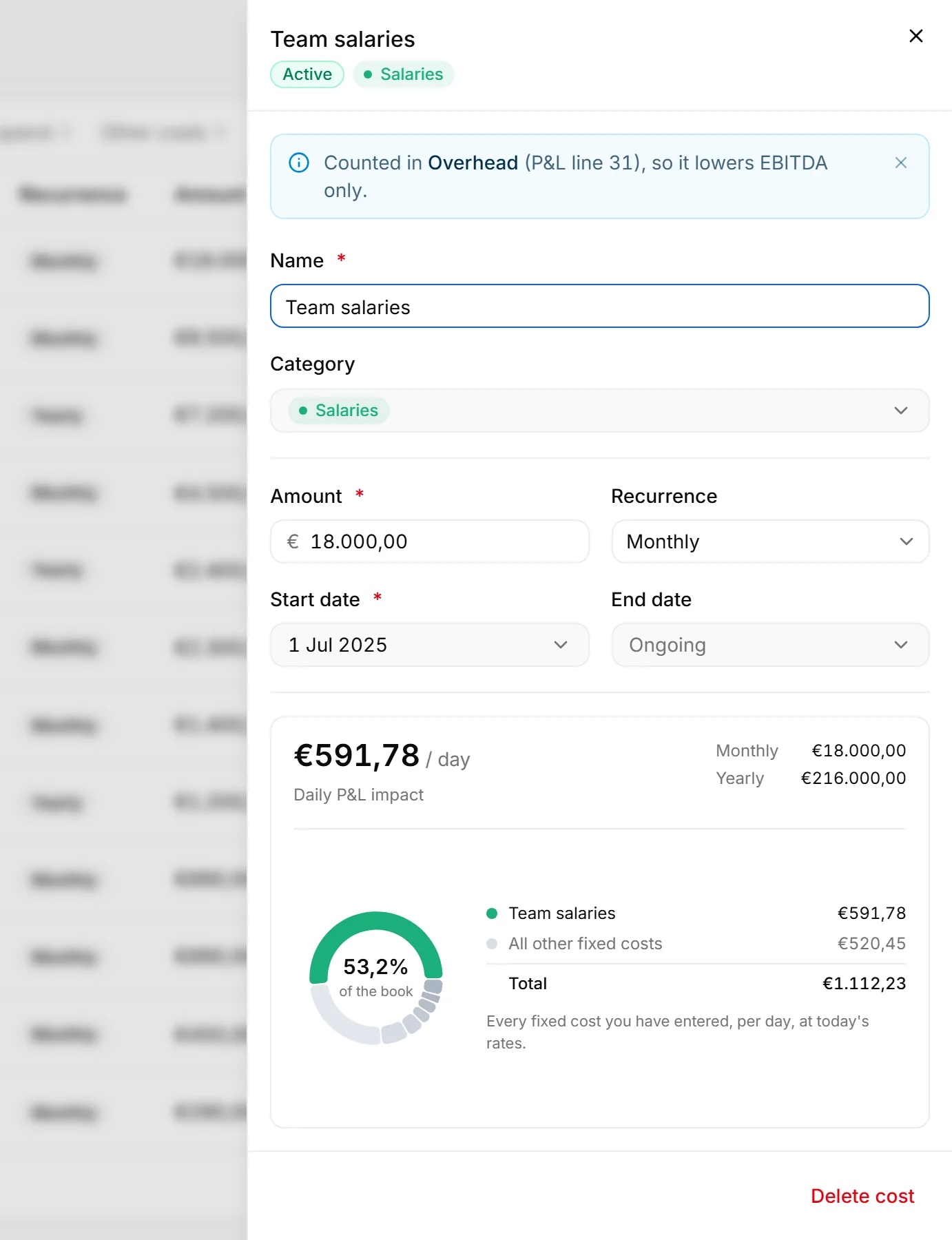Click the info icon in the banner
The height and width of the screenshot is (1240, 952).
pyautogui.click(x=298, y=163)
